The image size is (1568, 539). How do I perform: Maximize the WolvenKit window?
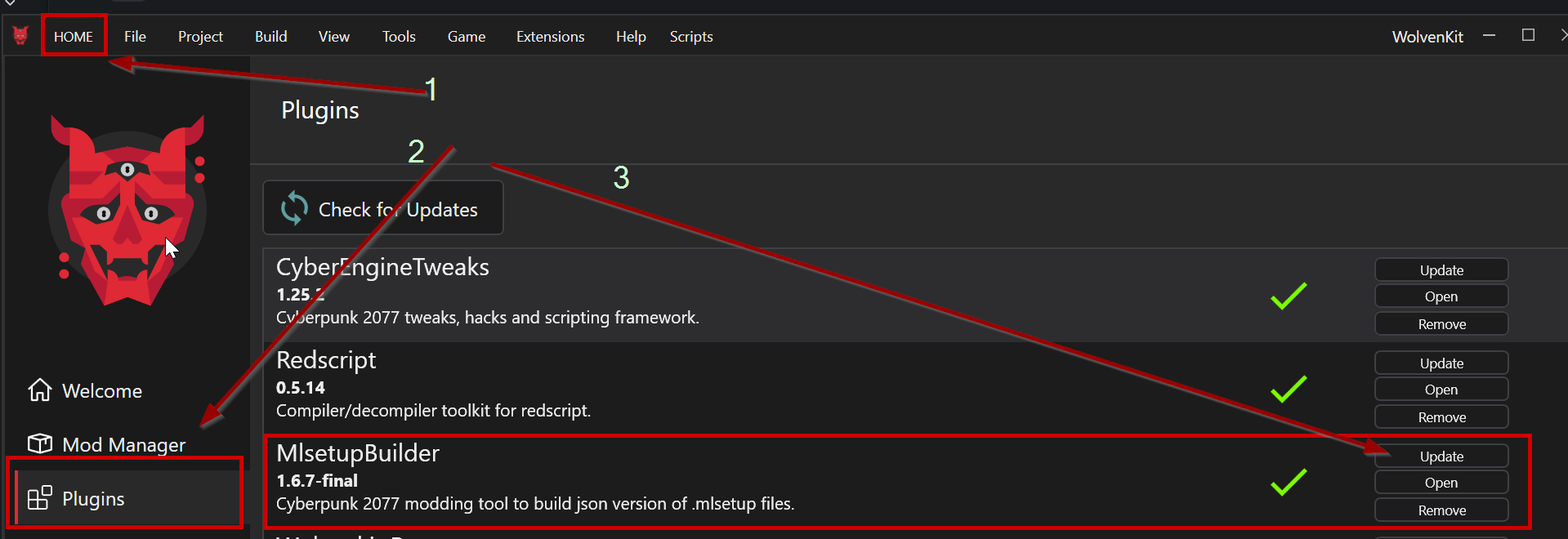[1528, 35]
